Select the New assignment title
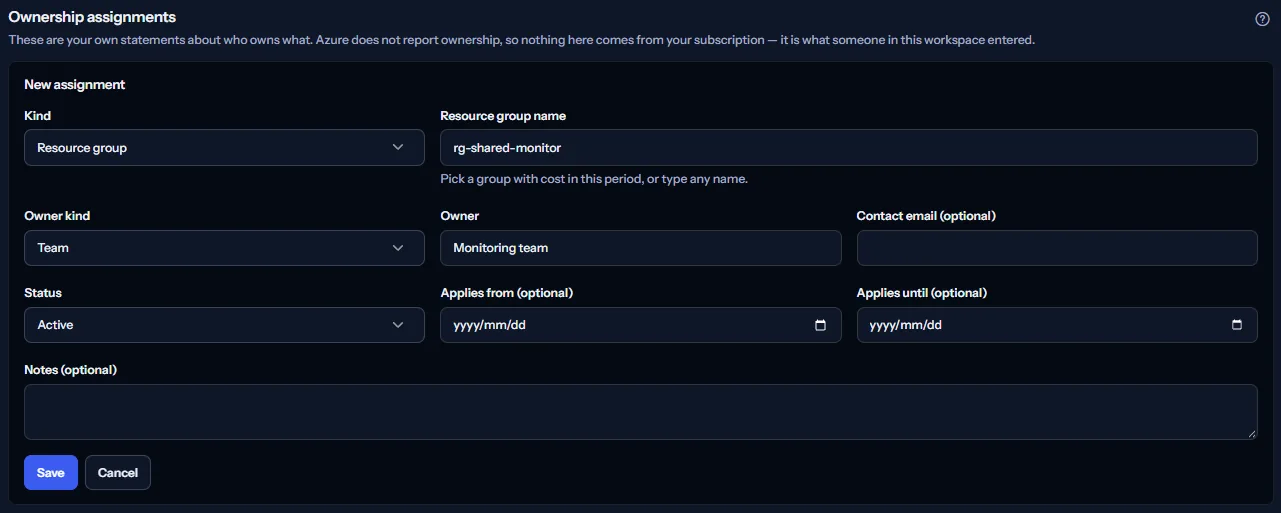The image size is (1281, 513). pyautogui.click(x=75, y=85)
